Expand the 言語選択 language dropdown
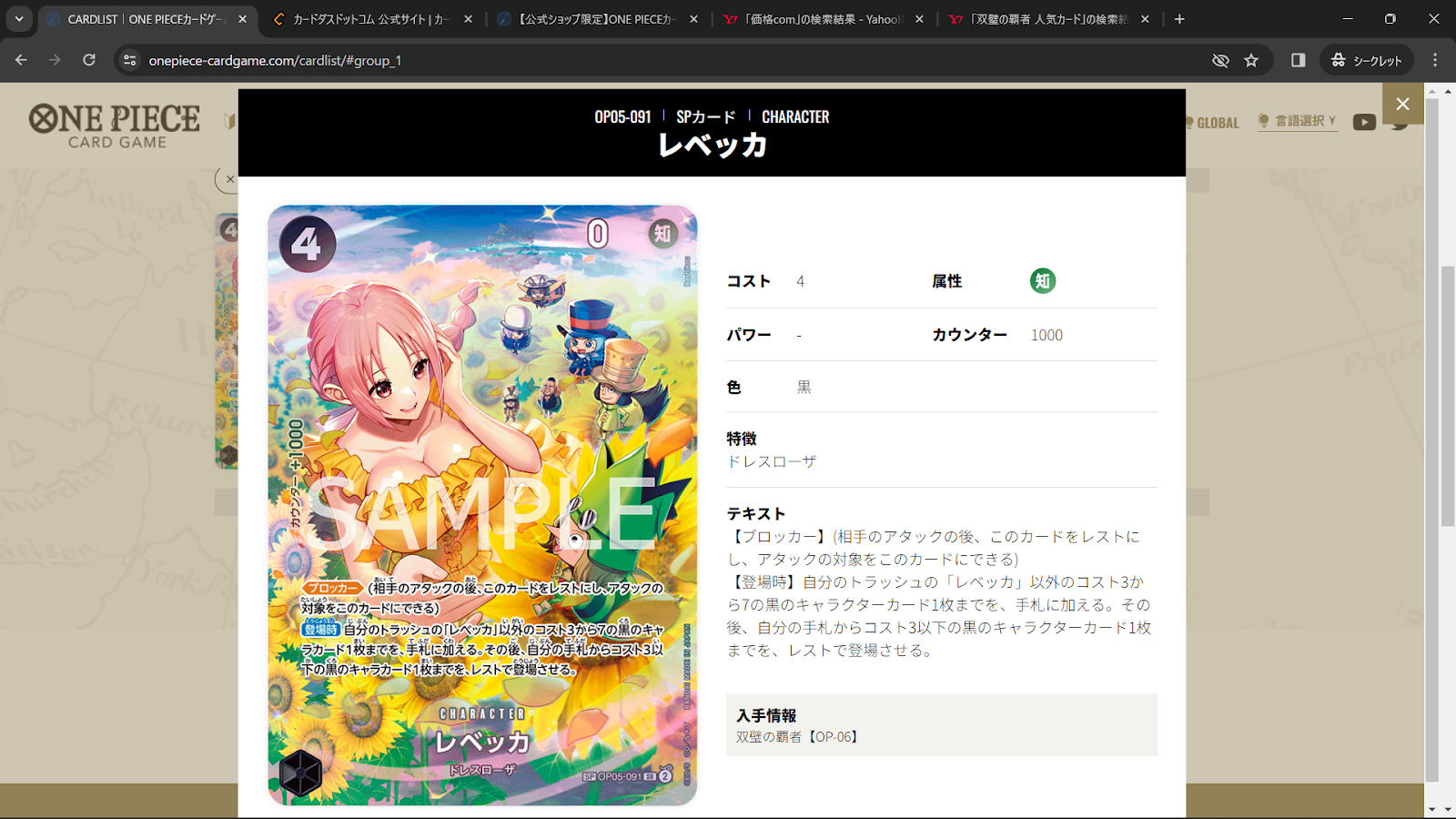This screenshot has height=819, width=1456. click(x=1297, y=121)
